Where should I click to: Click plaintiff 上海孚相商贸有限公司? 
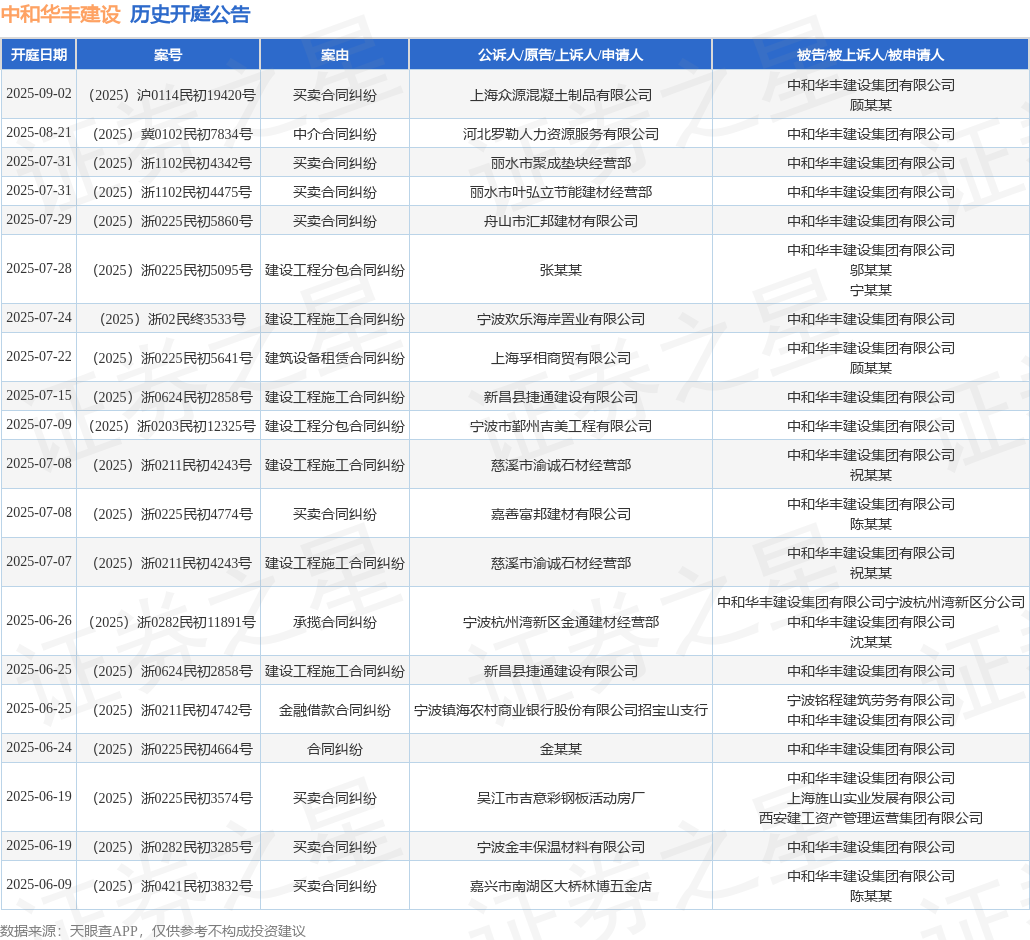560,358
